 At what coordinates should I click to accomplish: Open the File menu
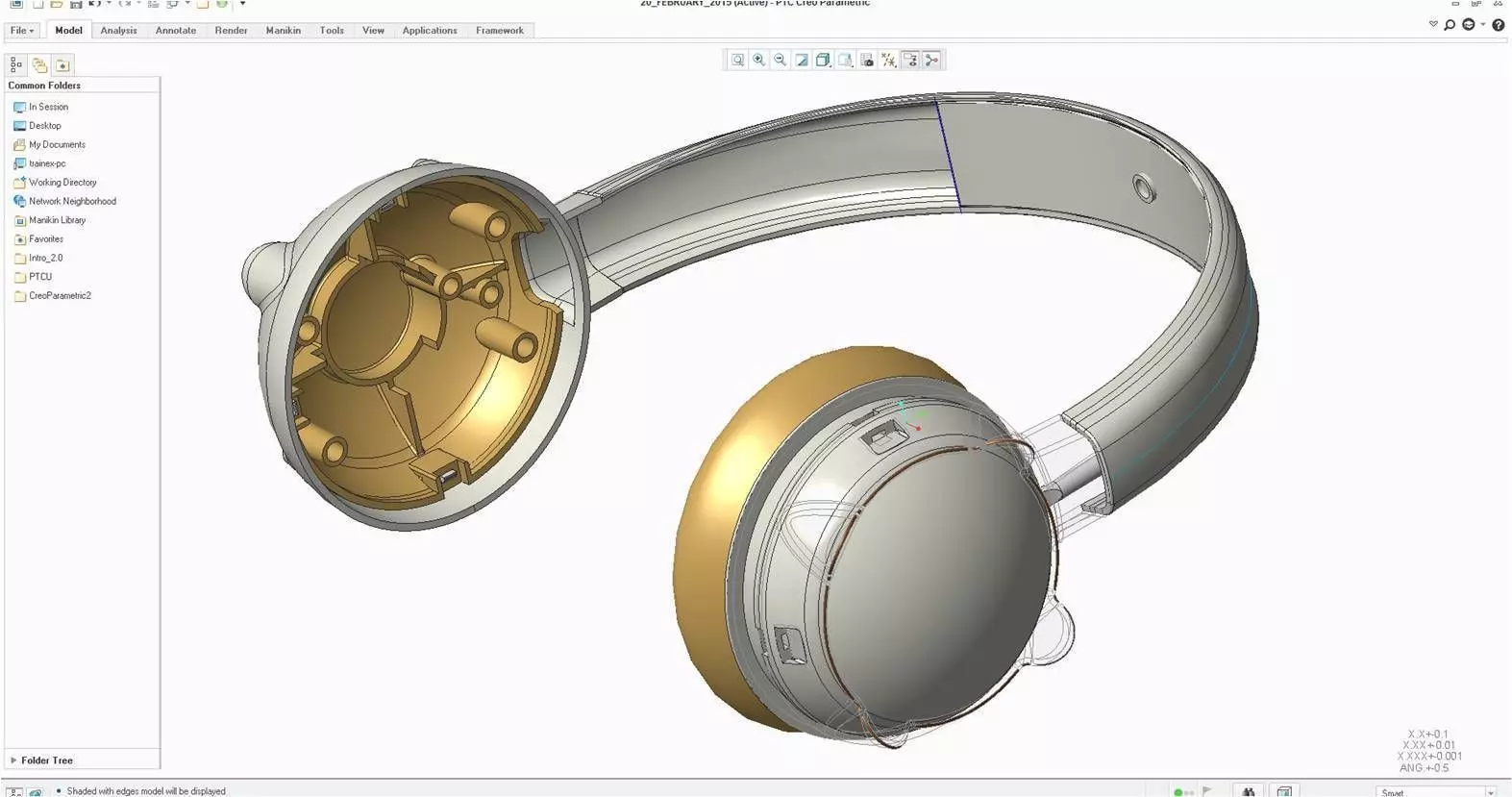(x=22, y=31)
